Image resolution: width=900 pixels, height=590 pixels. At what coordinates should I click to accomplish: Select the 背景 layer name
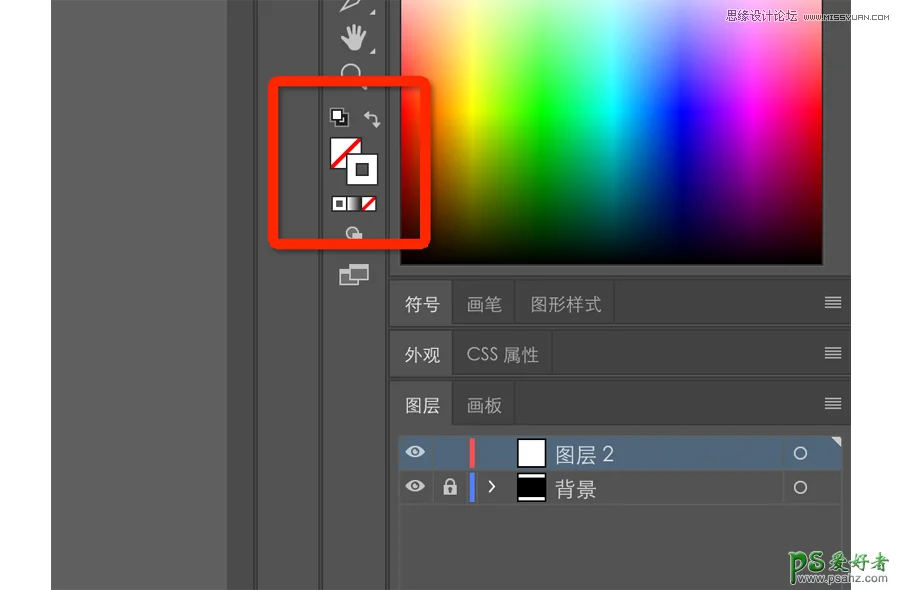[575, 489]
